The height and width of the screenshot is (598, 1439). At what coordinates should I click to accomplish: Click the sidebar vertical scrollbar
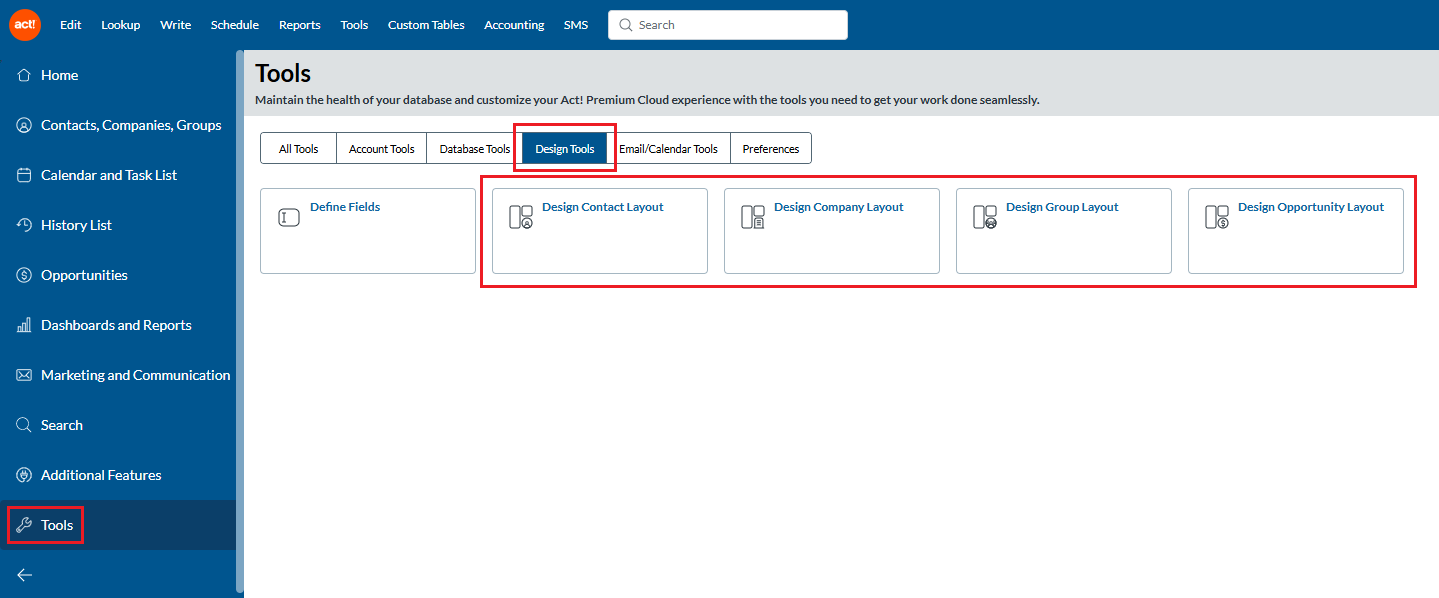[x=240, y=320]
